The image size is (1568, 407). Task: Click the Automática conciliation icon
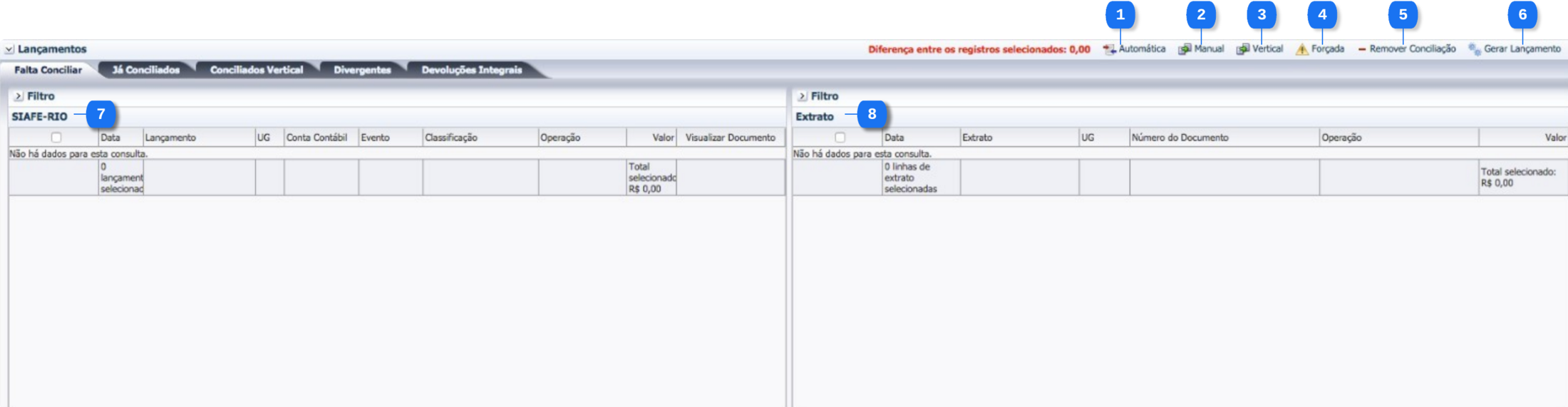click(1109, 49)
